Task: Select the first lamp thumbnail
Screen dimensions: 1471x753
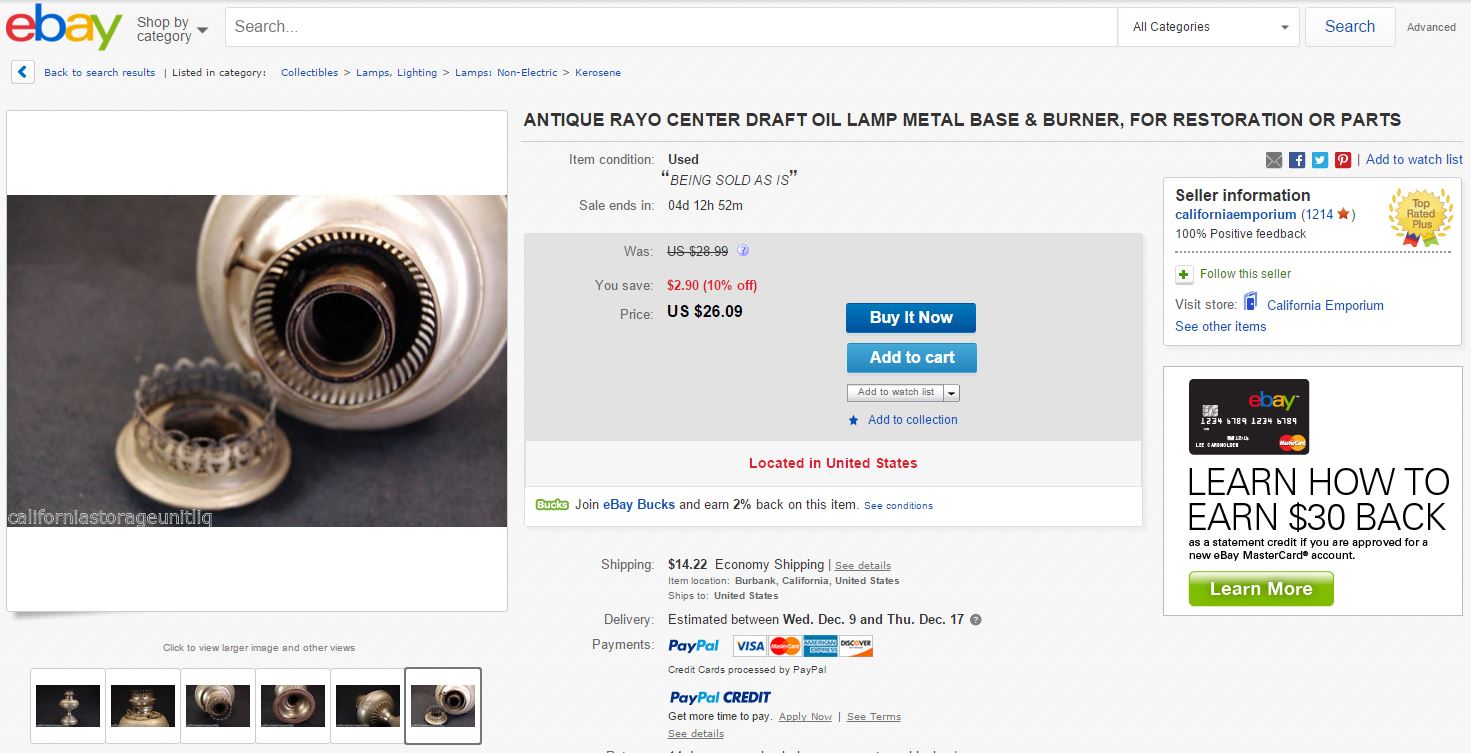Action: [68, 706]
